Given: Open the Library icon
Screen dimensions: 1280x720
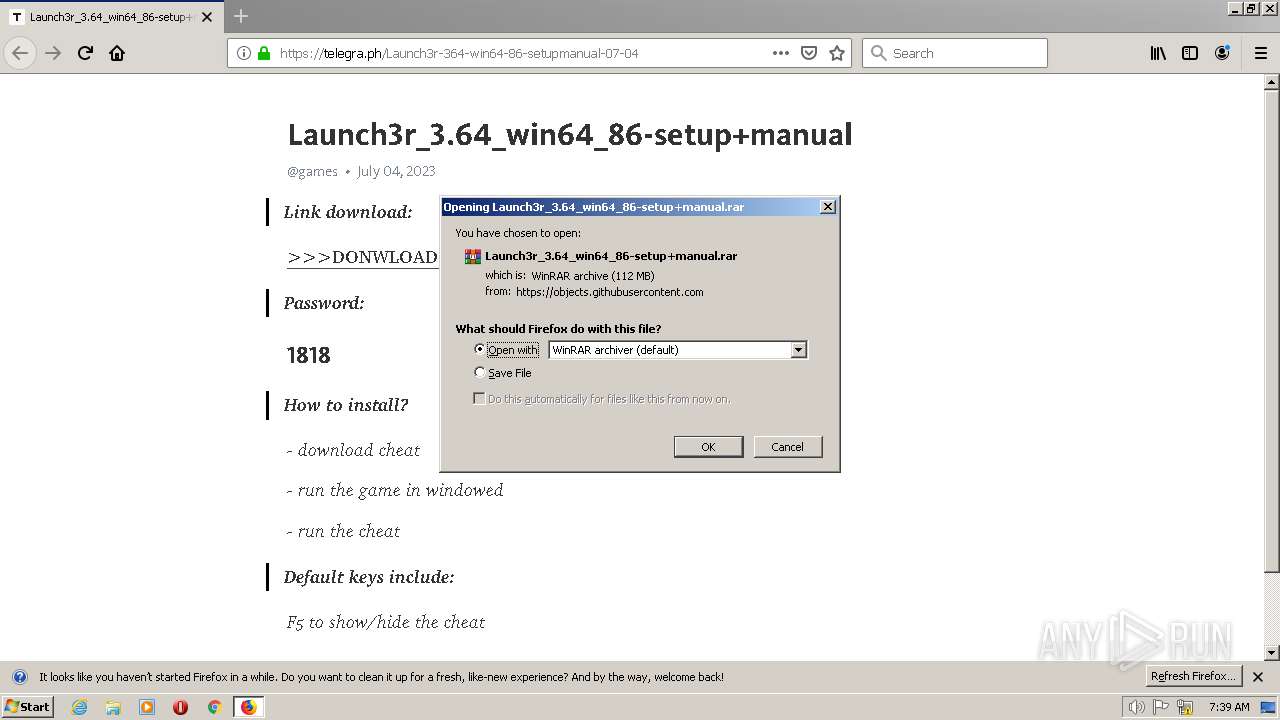Looking at the screenshot, I should pos(1158,53).
